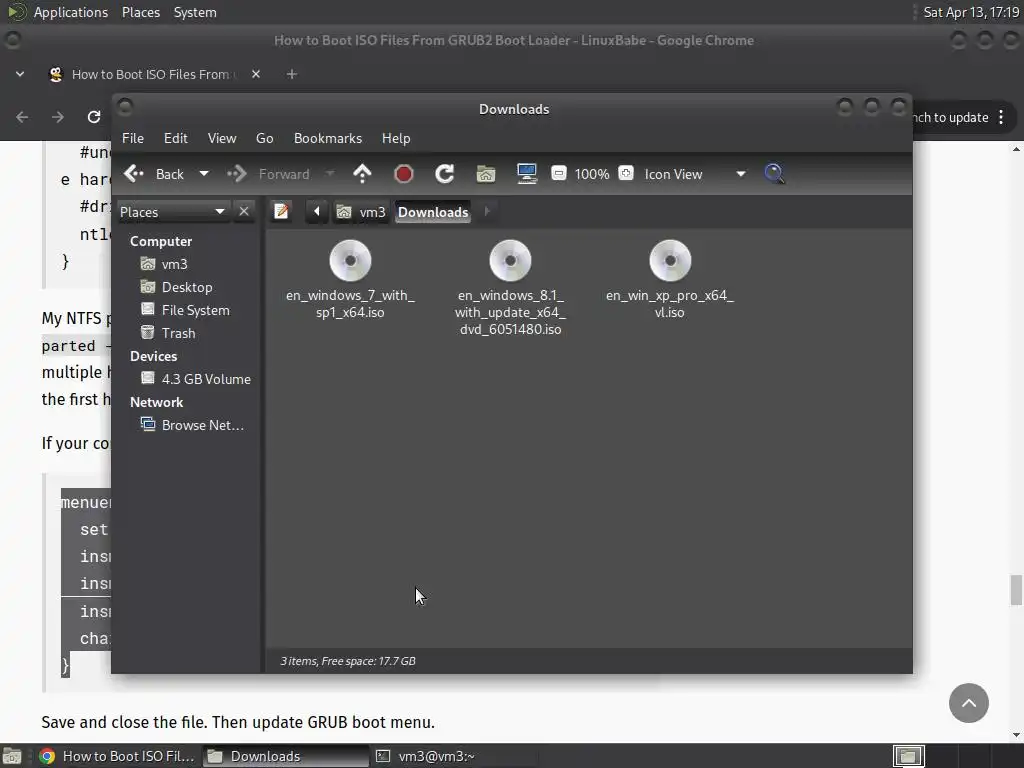Select en_win_xp_pro_x64_vl.iso file icon
This screenshot has width=1024, height=768.
pos(670,261)
